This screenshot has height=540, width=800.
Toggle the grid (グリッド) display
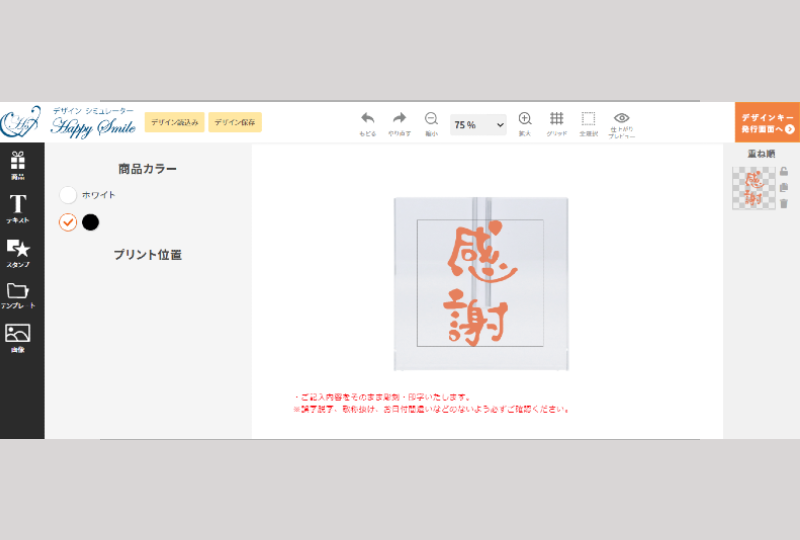557,119
